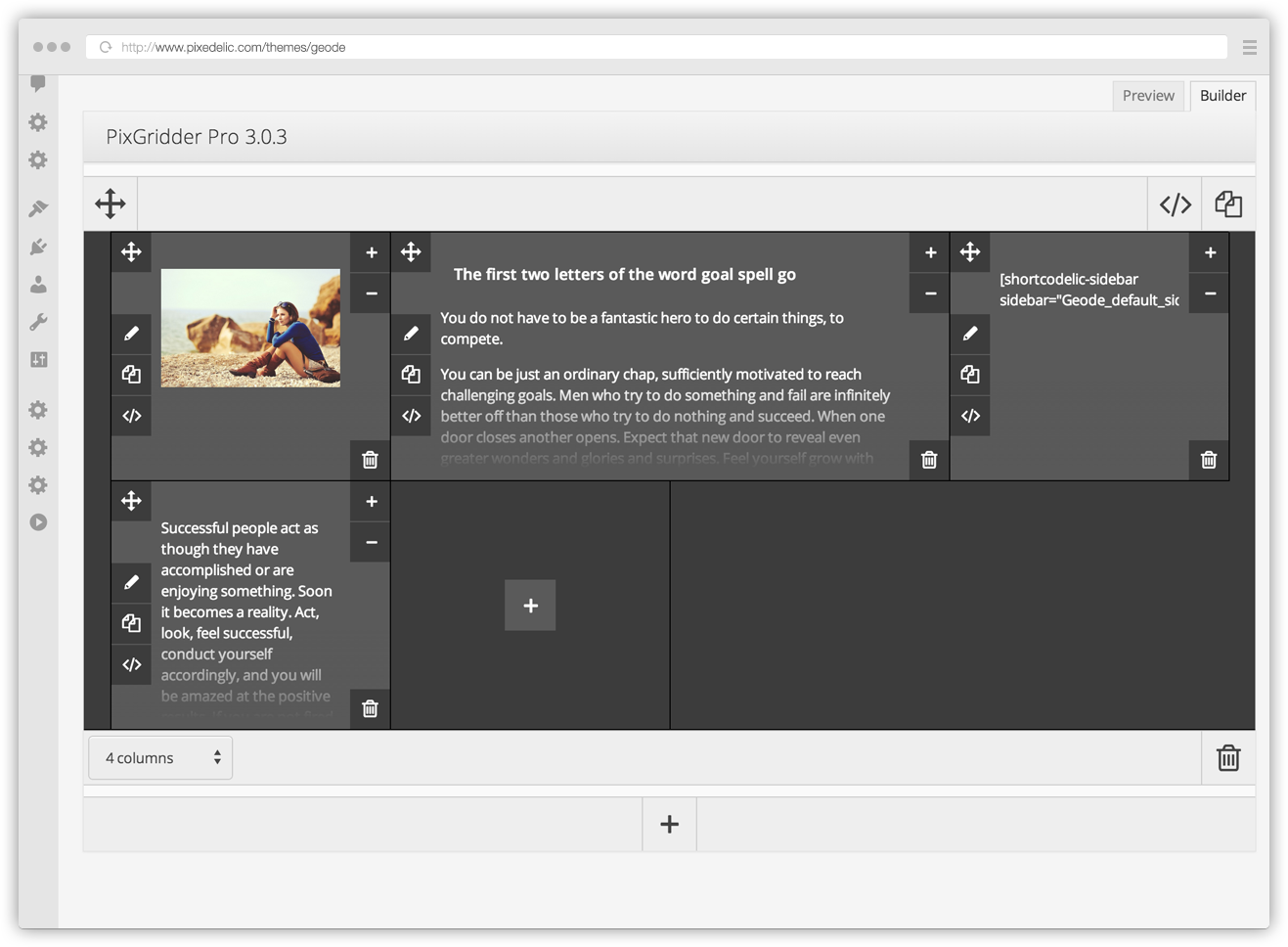Switch to the Preview tab
Viewport: 1288px width, 947px height.
[x=1148, y=96]
